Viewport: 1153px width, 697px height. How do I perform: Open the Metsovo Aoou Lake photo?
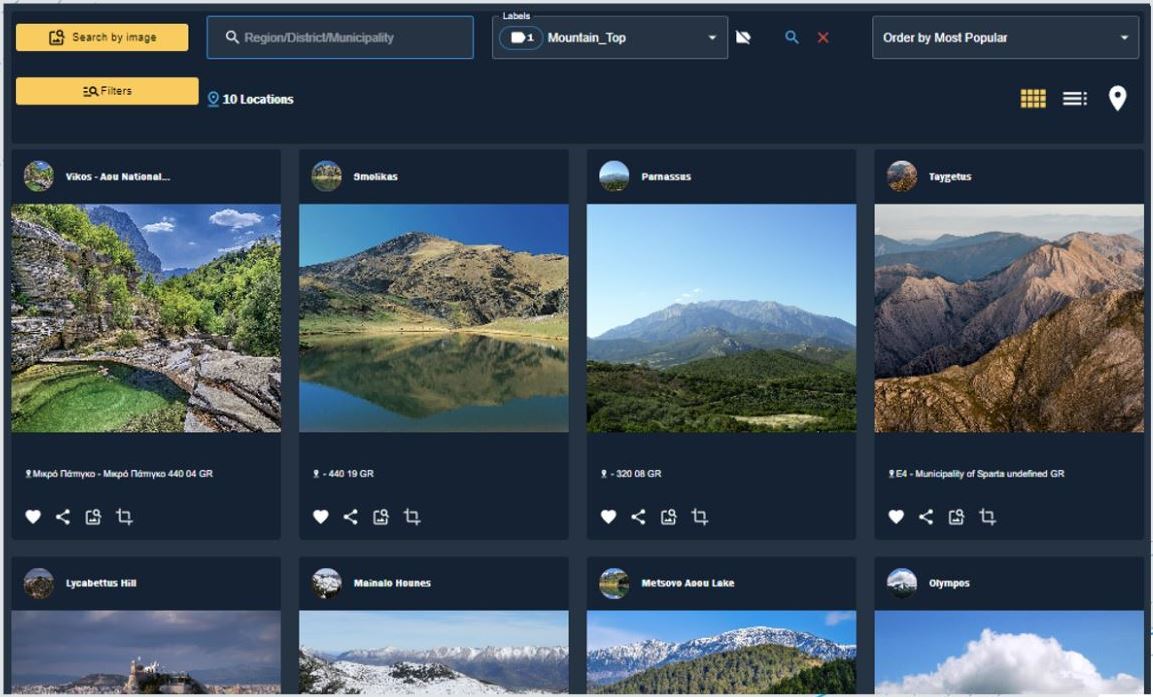coord(721,653)
